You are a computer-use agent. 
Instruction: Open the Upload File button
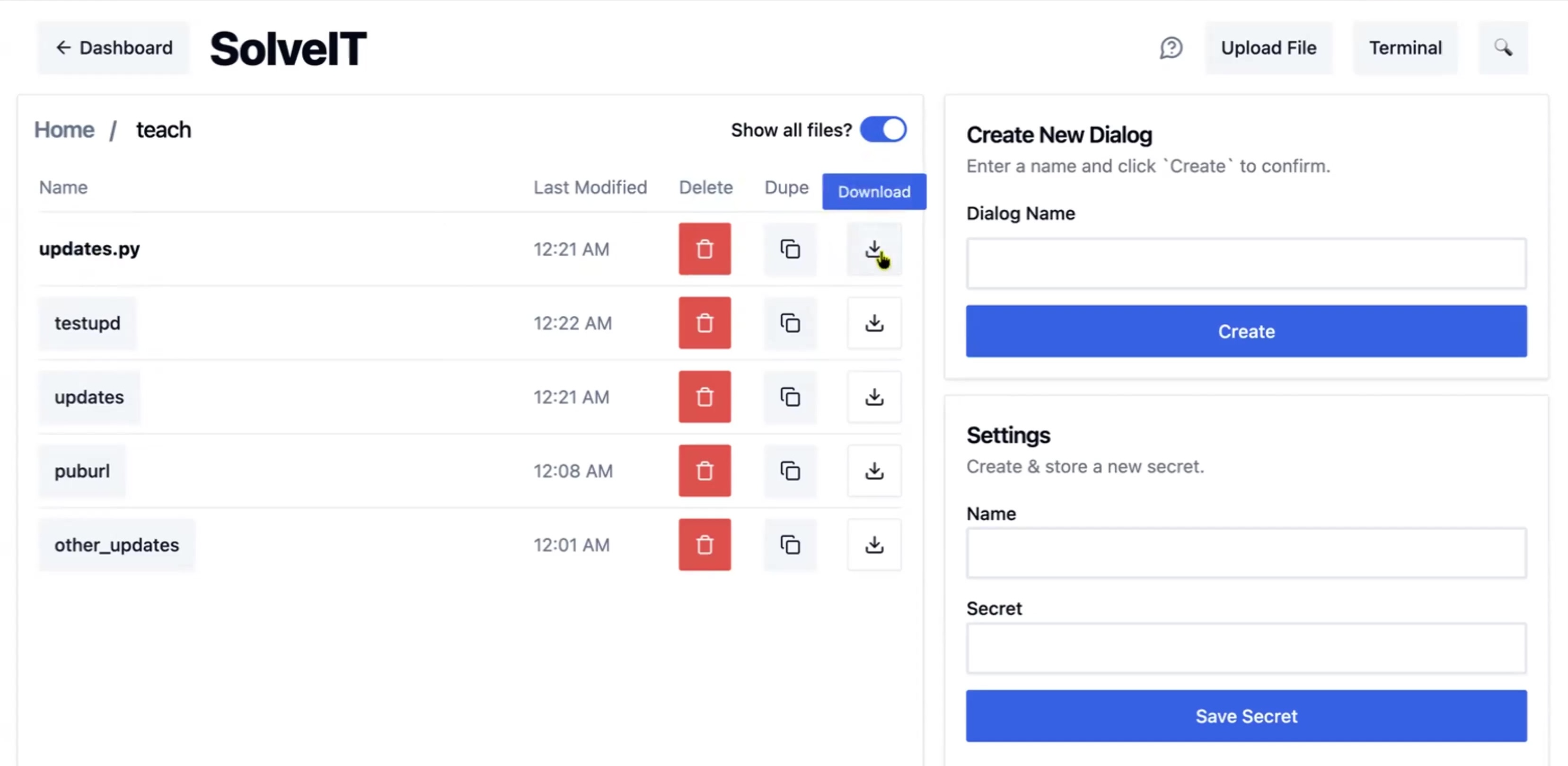pyautogui.click(x=1268, y=47)
